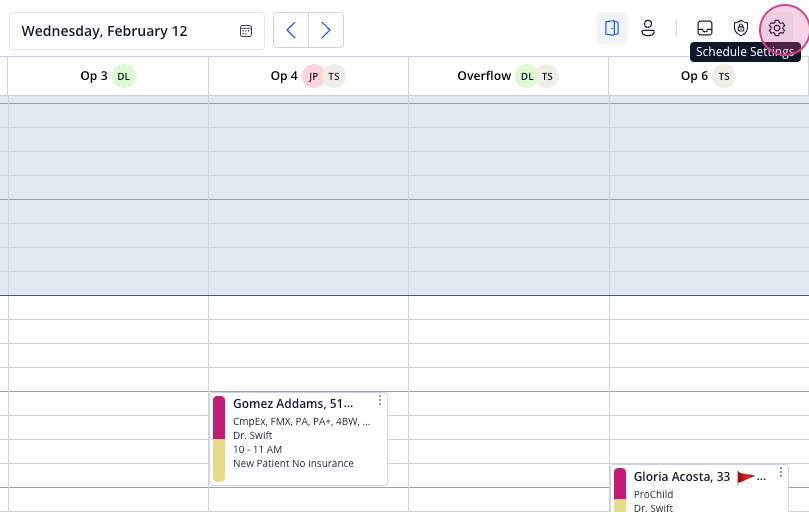Click the person provider icon in toolbar

[648, 28]
